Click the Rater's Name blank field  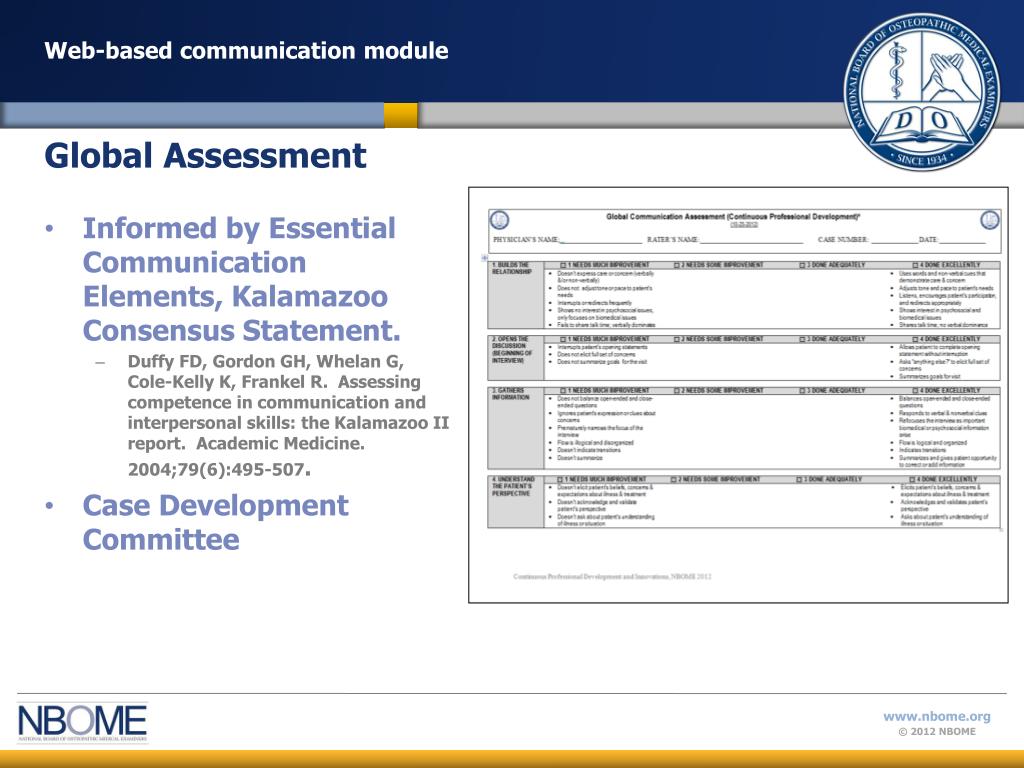click(751, 240)
